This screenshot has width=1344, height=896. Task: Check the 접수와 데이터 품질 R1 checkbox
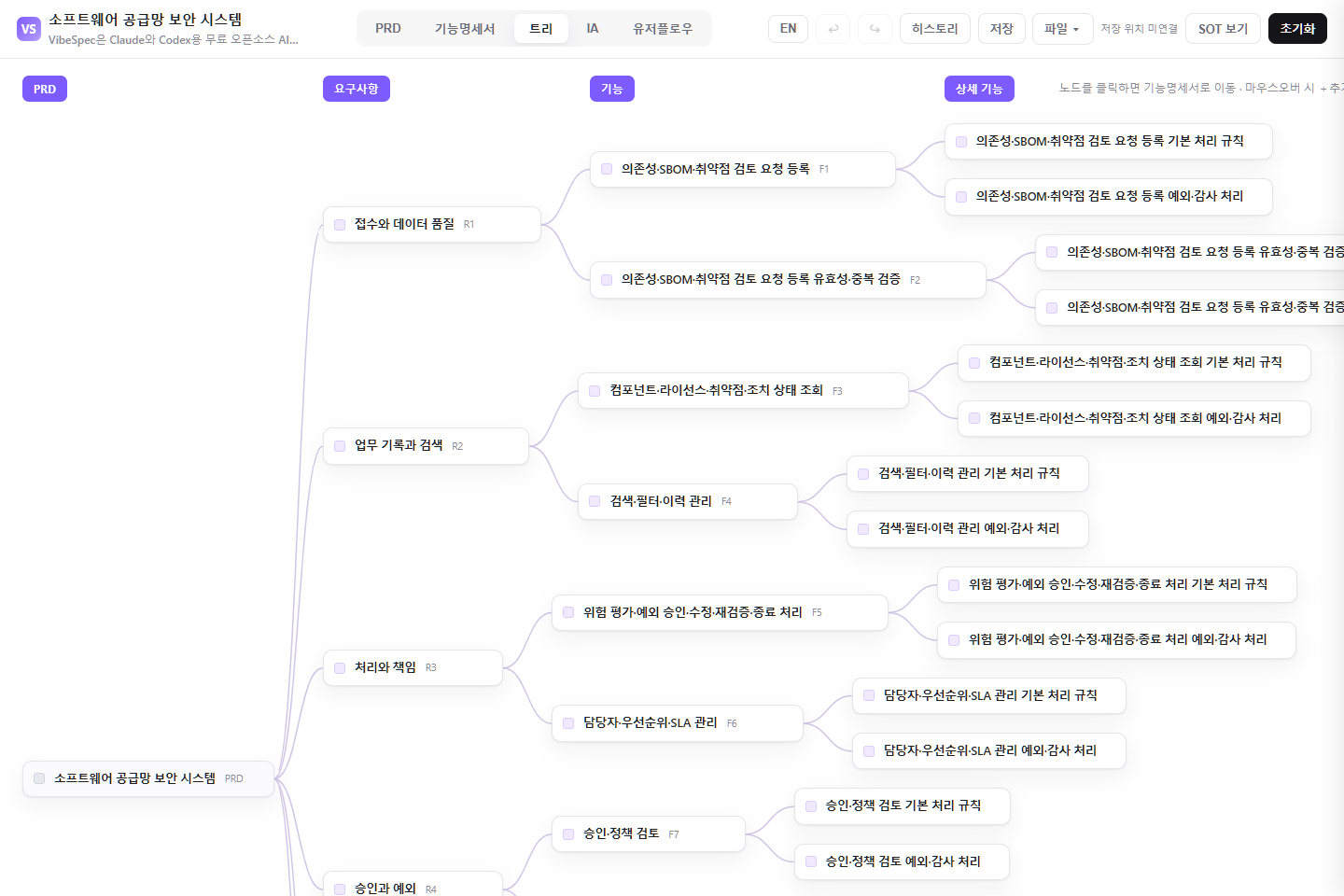(340, 224)
